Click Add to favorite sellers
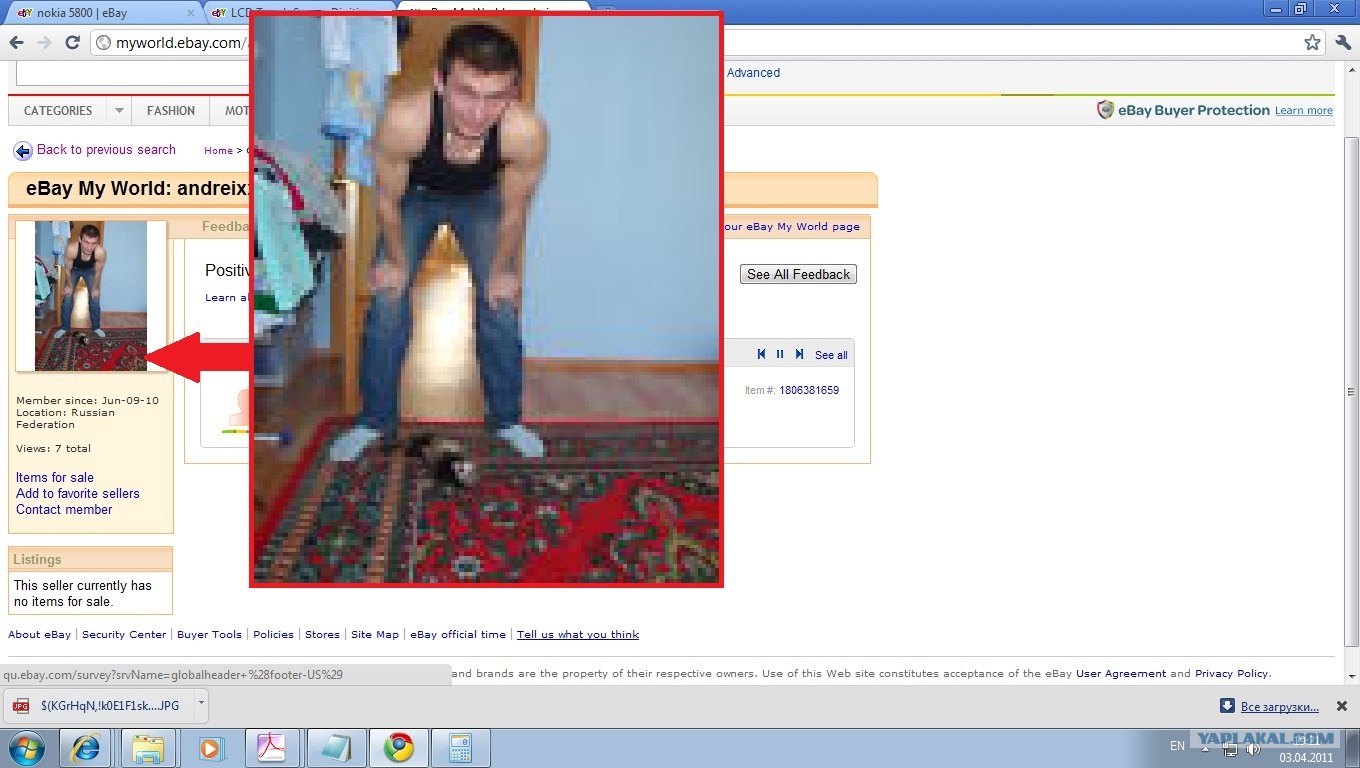The width and height of the screenshot is (1360, 768). point(78,493)
